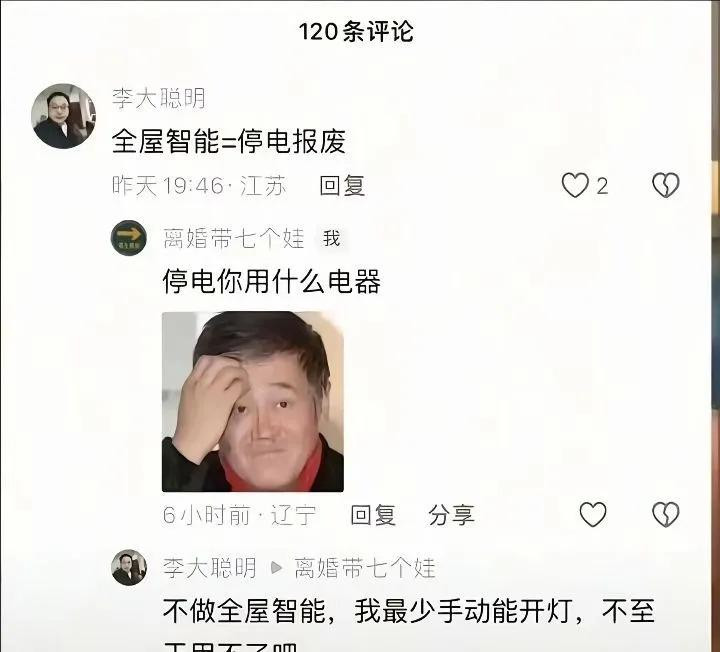Screen dimensions: 720x652
Task: Tap the comment starting 不做全屋智能
Action: [409, 624]
